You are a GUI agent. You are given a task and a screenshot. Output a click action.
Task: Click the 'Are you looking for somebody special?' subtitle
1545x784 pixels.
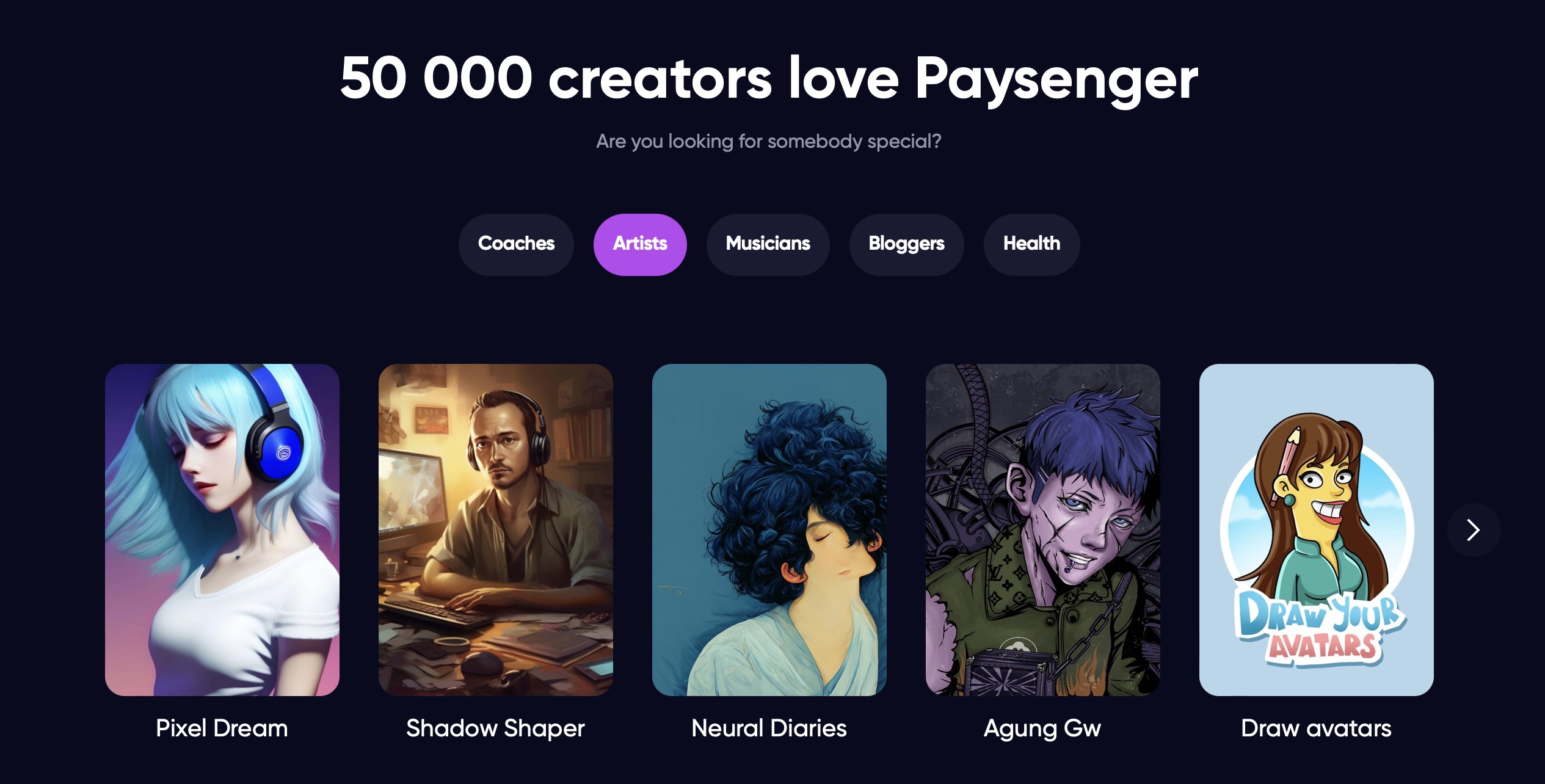pyautogui.click(x=769, y=142)
